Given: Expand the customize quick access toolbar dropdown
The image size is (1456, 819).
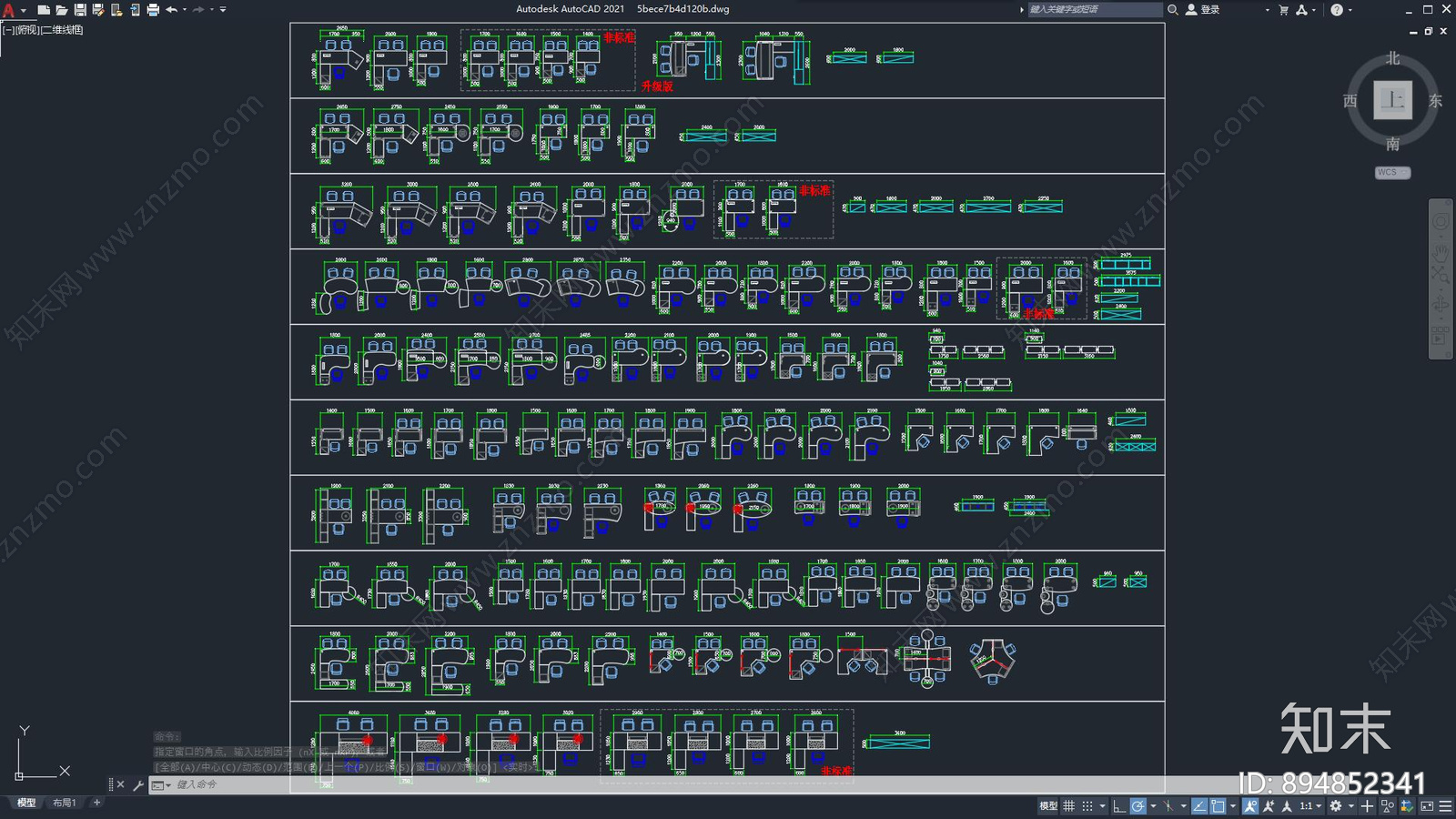Looking at the screenshot, I should [223, 10].
